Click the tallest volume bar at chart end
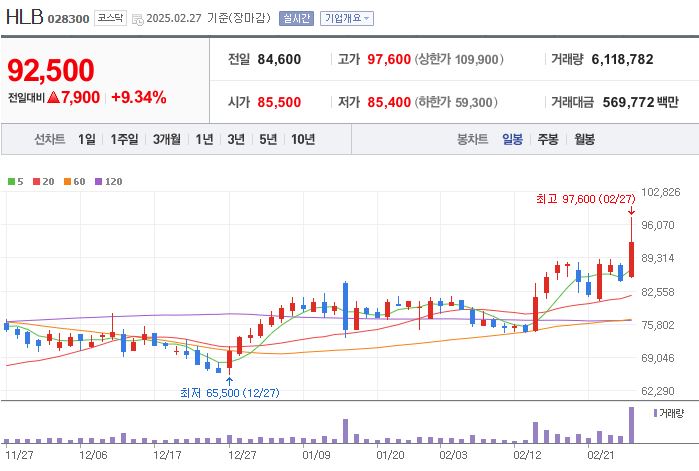Screen dimensions: 699x471 631,425
